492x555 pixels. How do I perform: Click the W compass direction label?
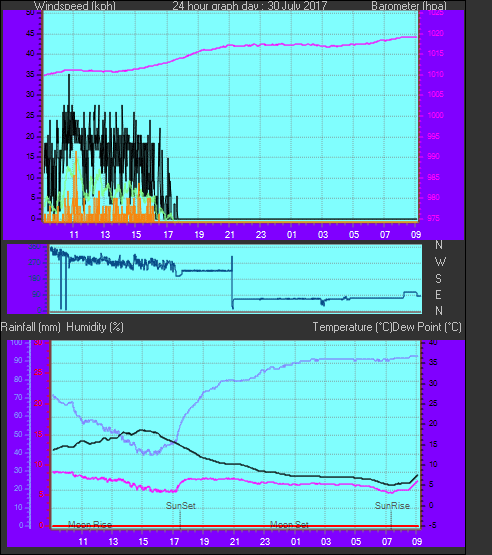(x=440, y=262)
